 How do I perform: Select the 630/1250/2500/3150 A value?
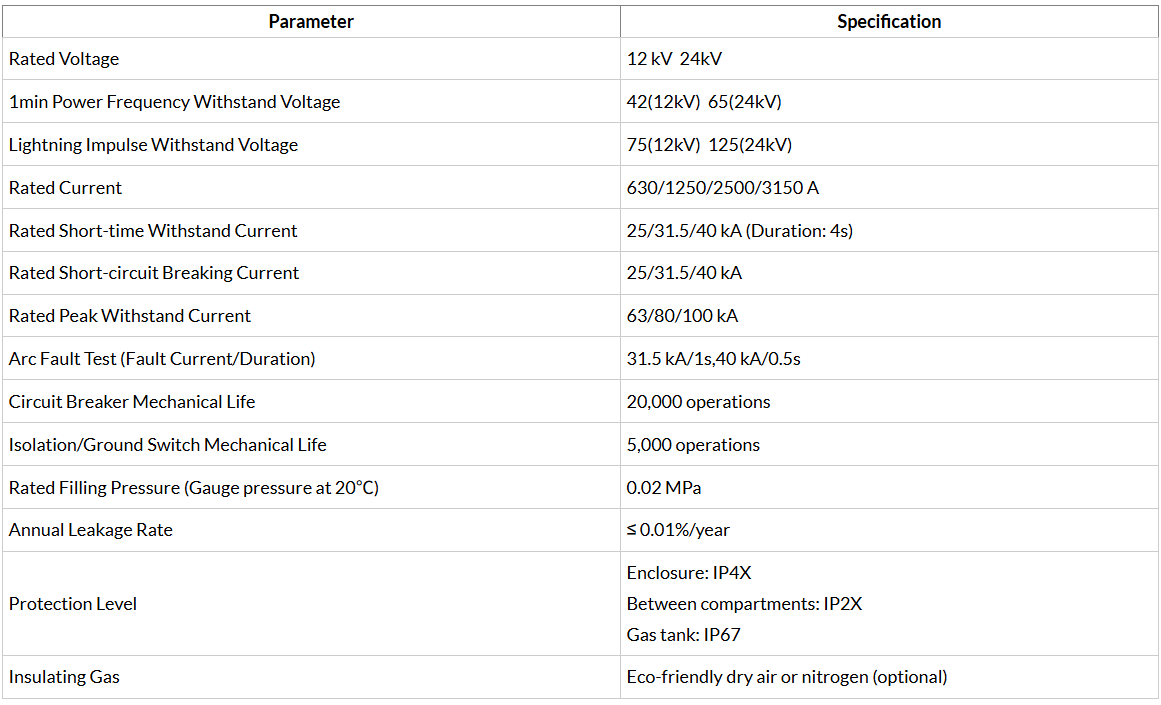[x=723, y=188]
